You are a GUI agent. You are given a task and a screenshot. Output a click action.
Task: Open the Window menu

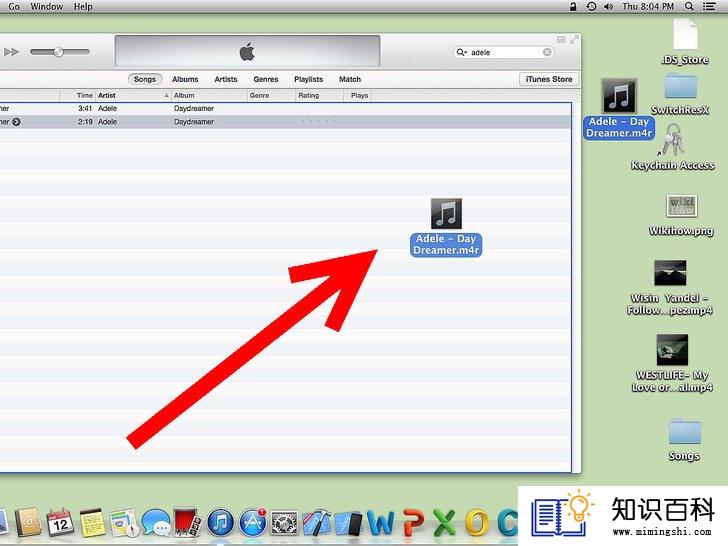click(46, 6)
